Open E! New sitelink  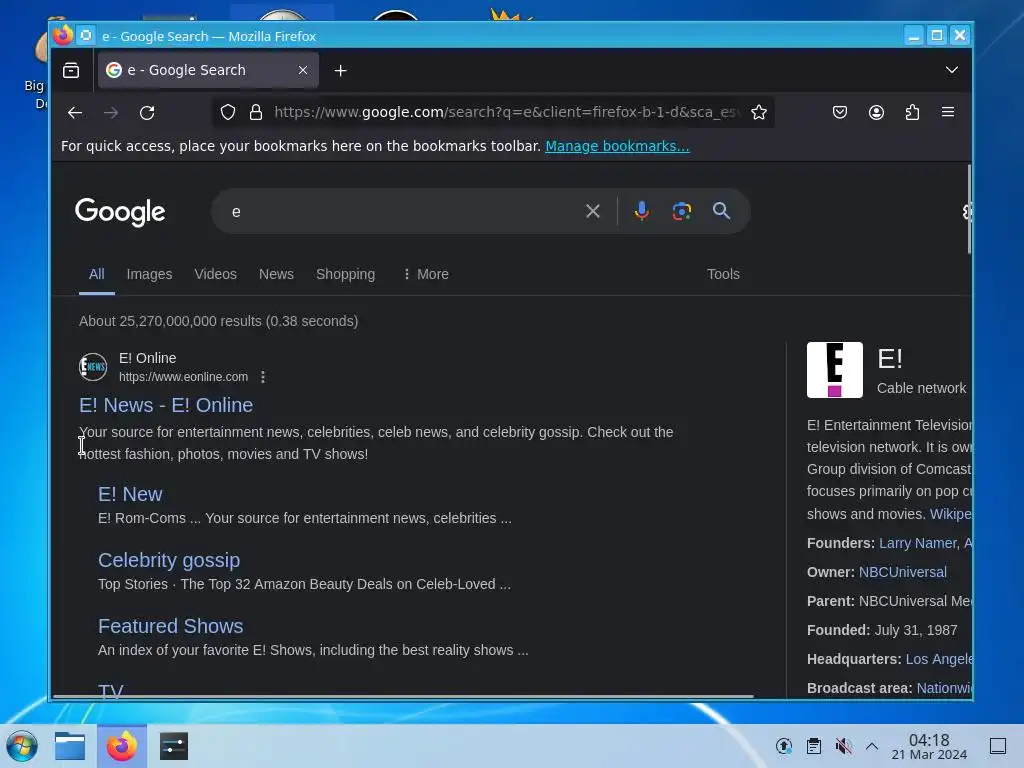coord(130,494)
